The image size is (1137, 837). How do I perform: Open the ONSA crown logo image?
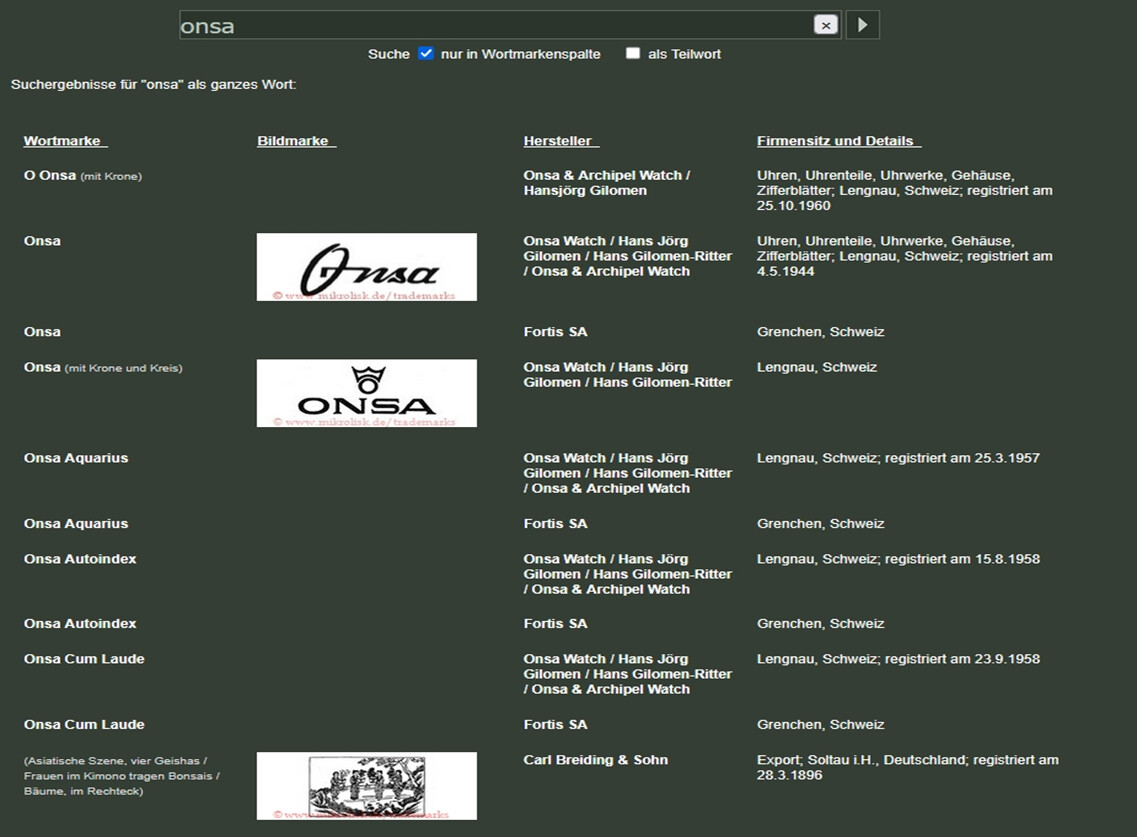(366, 393)
